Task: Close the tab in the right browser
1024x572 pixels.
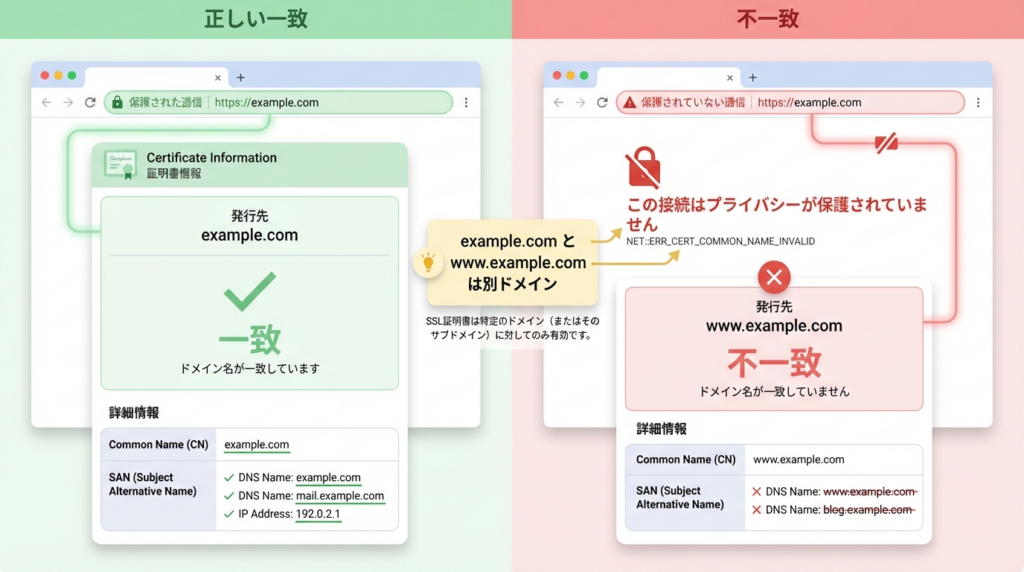Action: coord(730,77)
